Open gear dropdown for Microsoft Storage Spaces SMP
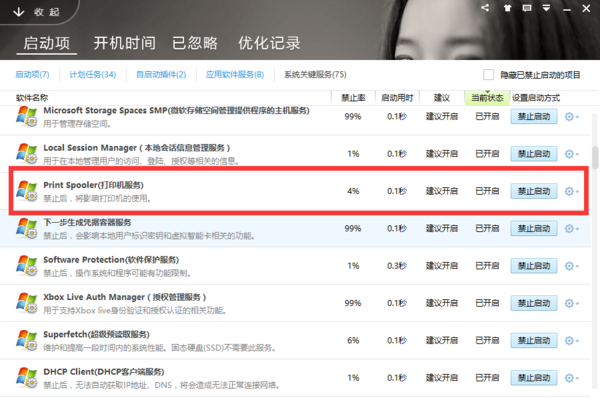The width and height of the screenshot is (600, 400). 572,117
